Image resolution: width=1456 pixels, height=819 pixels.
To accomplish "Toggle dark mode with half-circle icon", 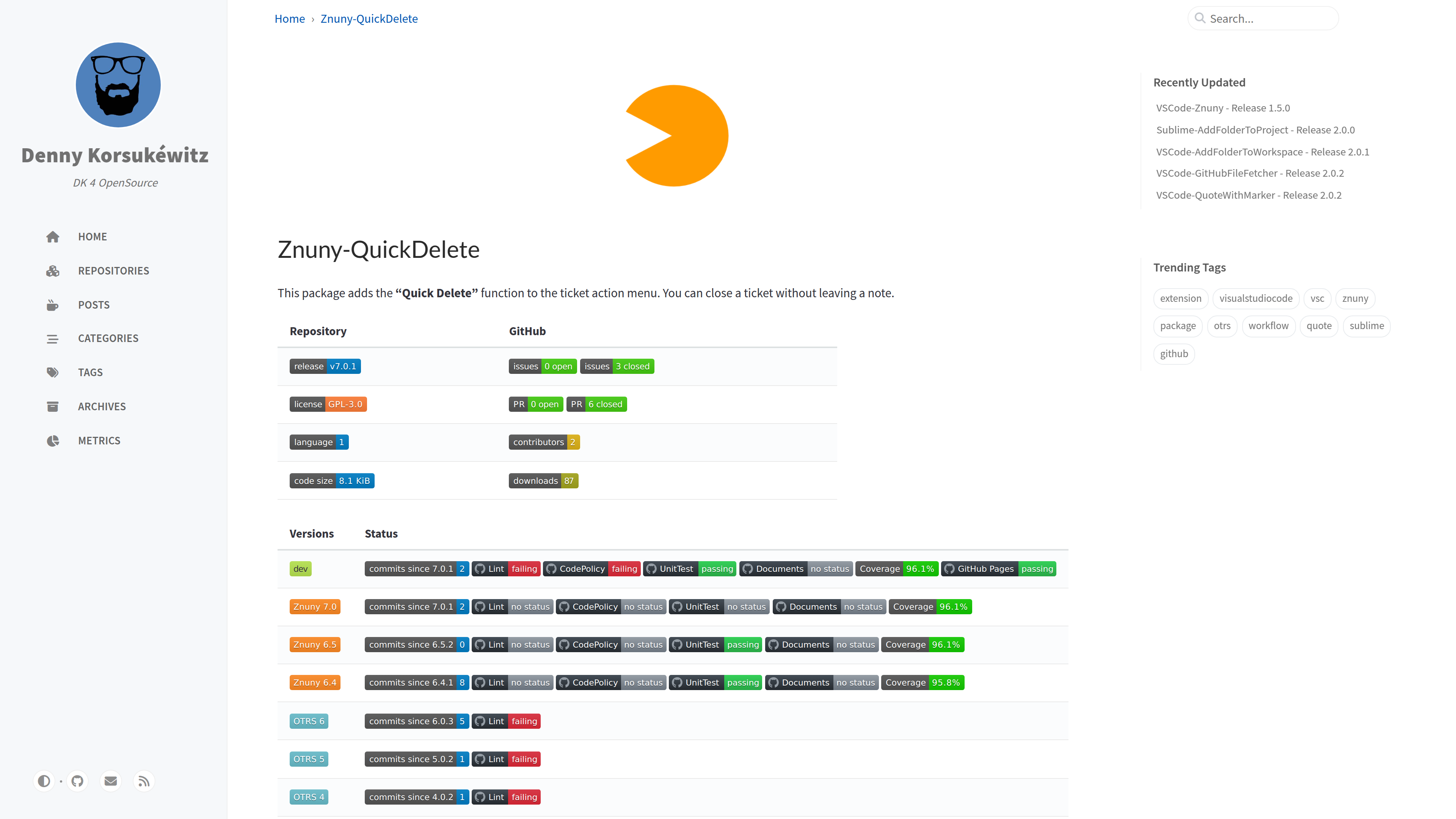I will tap(44, 781).
